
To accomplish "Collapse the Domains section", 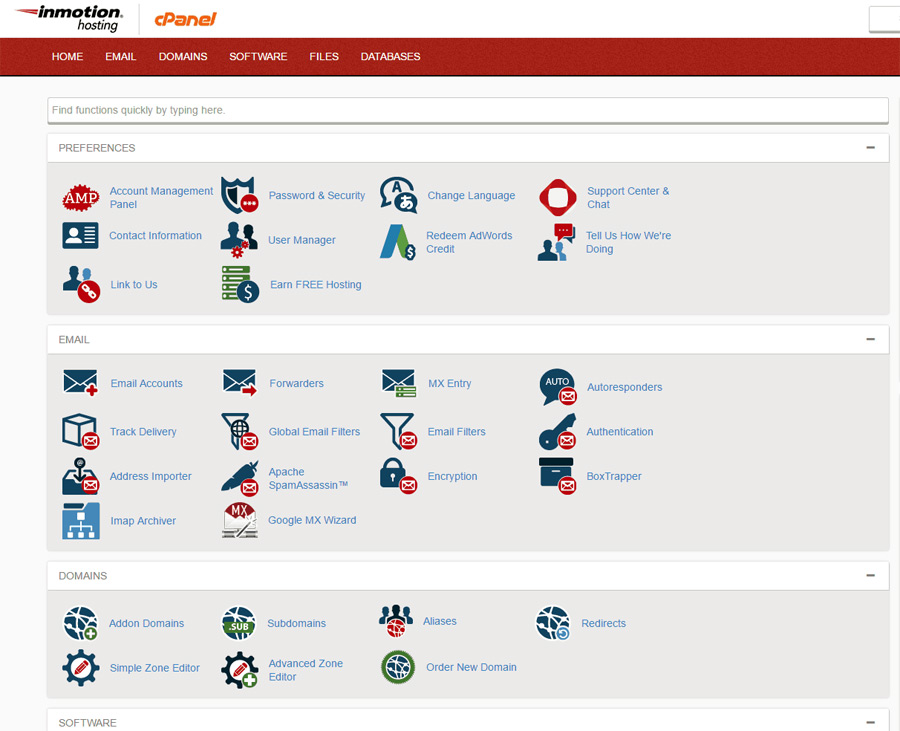I will click(x=870, y=576).
